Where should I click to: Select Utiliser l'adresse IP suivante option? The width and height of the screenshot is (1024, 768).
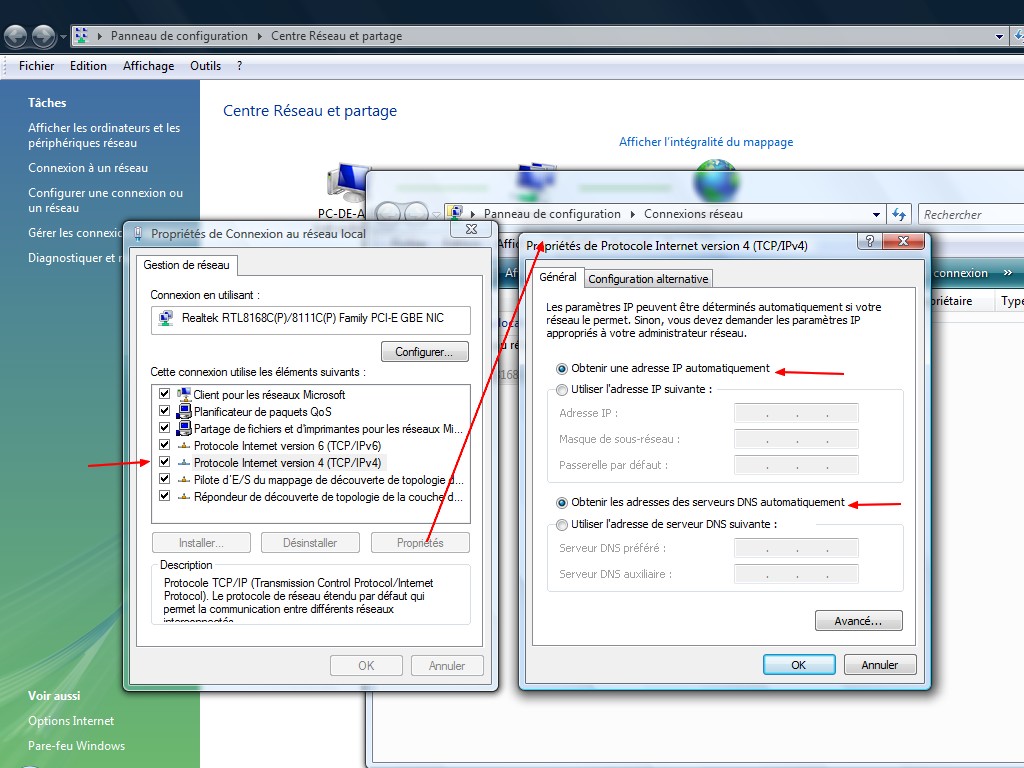(x=562, y=390)
